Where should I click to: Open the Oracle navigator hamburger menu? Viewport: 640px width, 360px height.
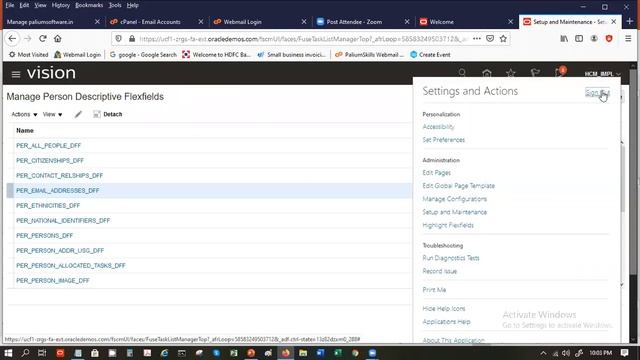(x=16, y=74)
